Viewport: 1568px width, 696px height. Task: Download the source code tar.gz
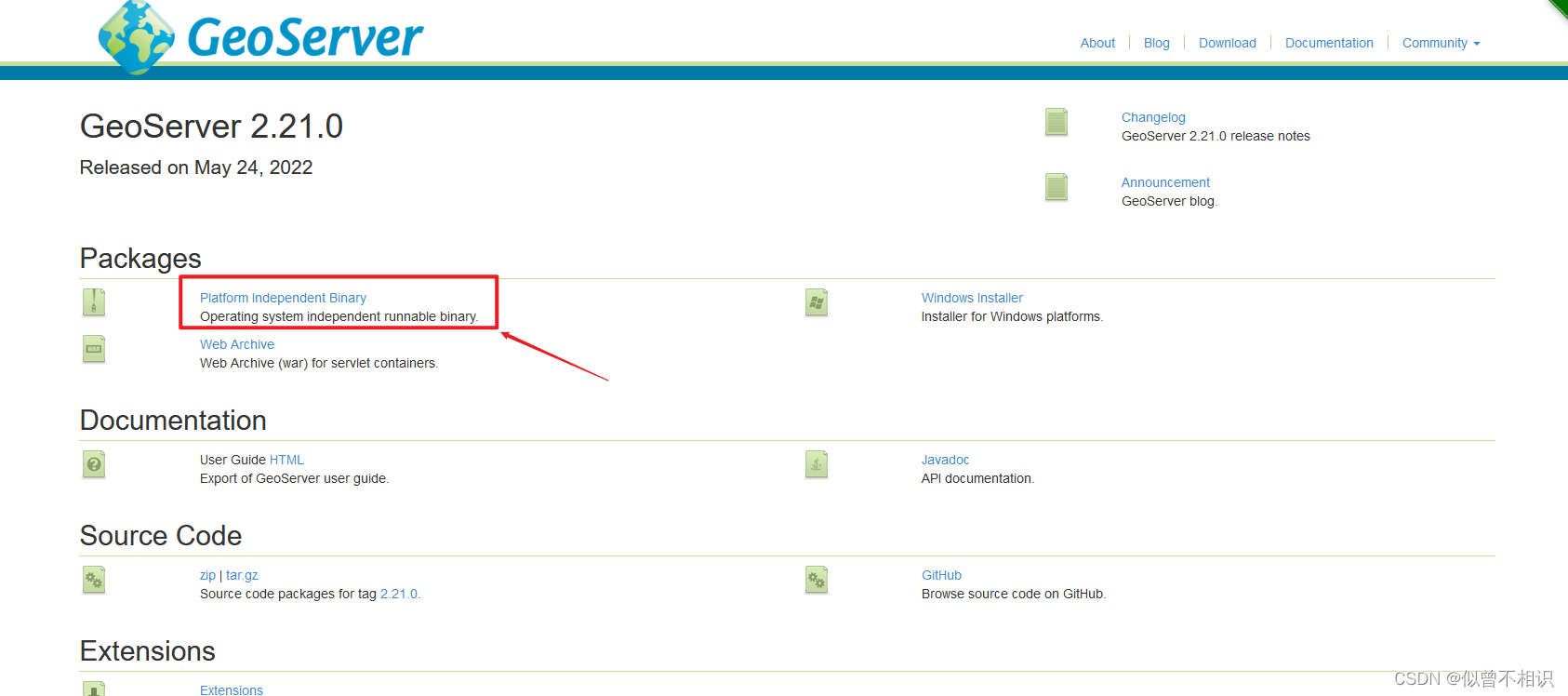click(x=242, y=575)
